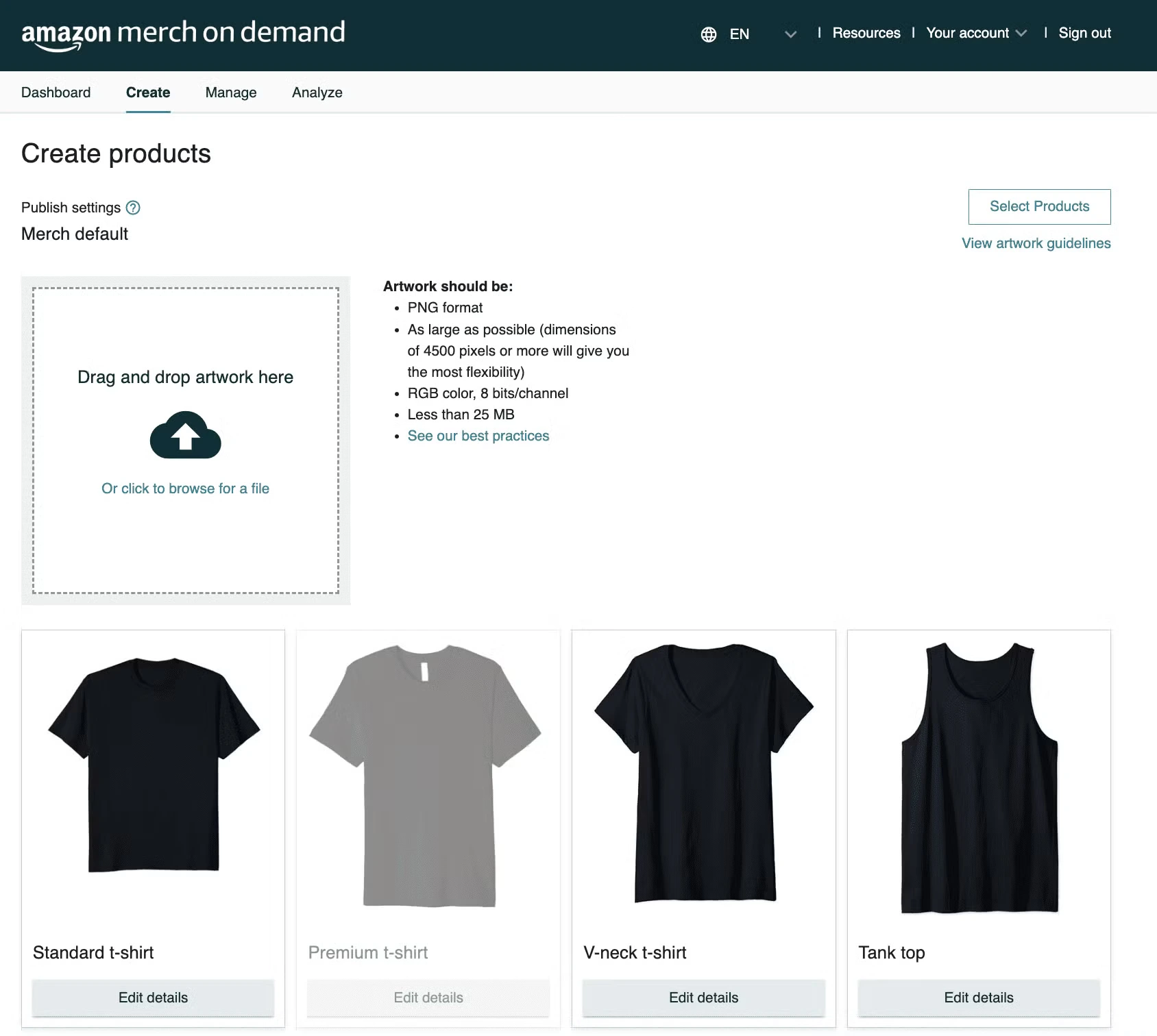Image resolution: width=1157 pixels, height=1036 pixels.
Task: Open the Your account dropdown menu
Action: click(x=975, y=32)
